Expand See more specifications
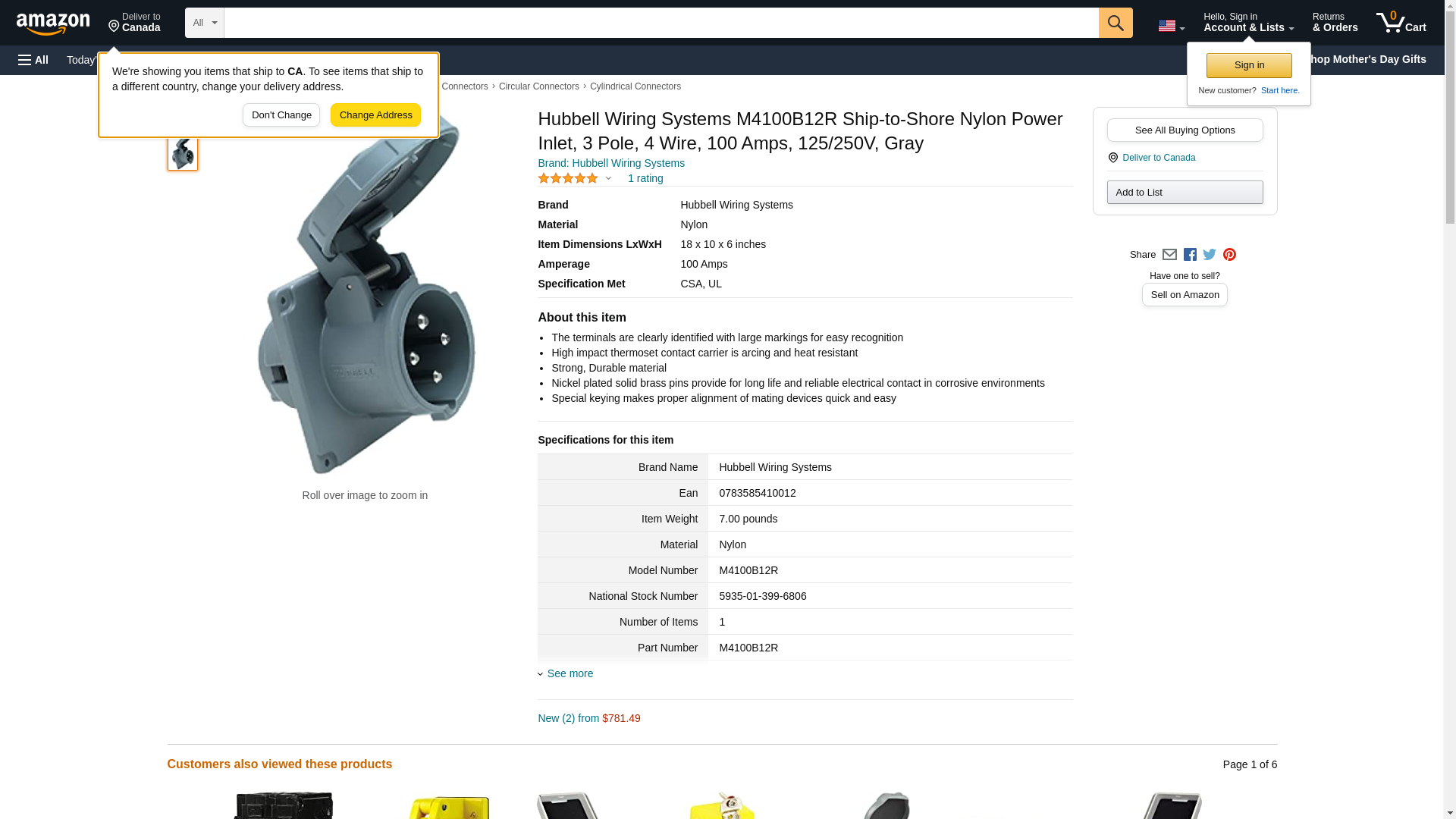This screenshot has height=819, width=1456. tap(566, 673)
